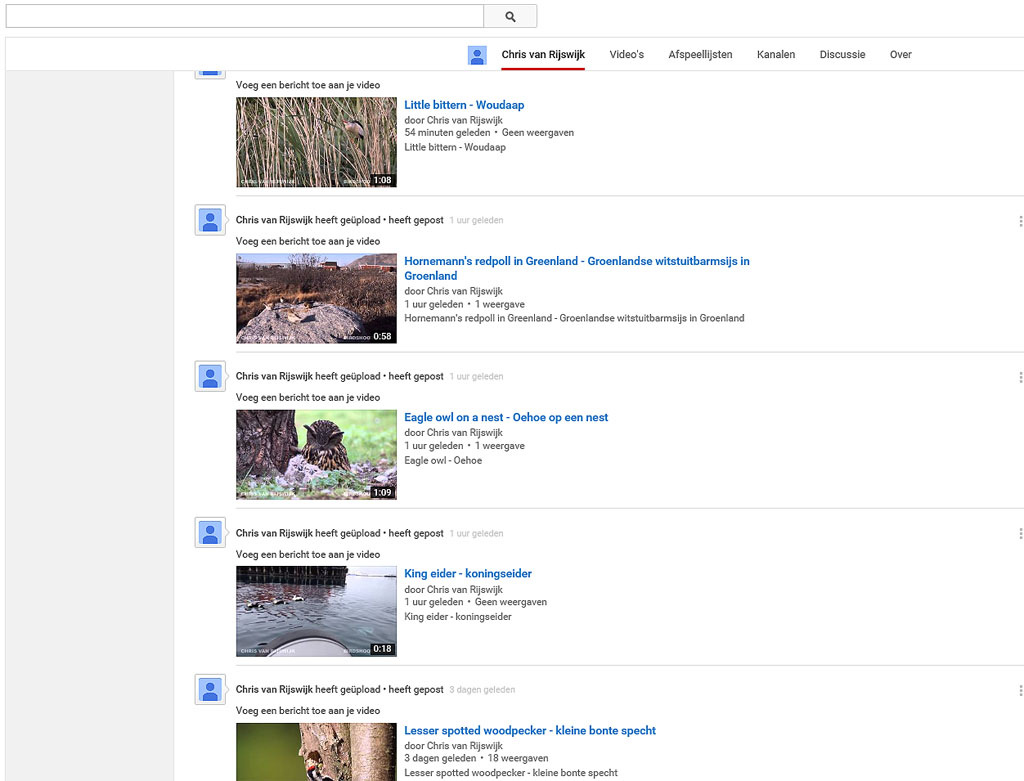Open options menu for King eider post

click(1020, 534)
